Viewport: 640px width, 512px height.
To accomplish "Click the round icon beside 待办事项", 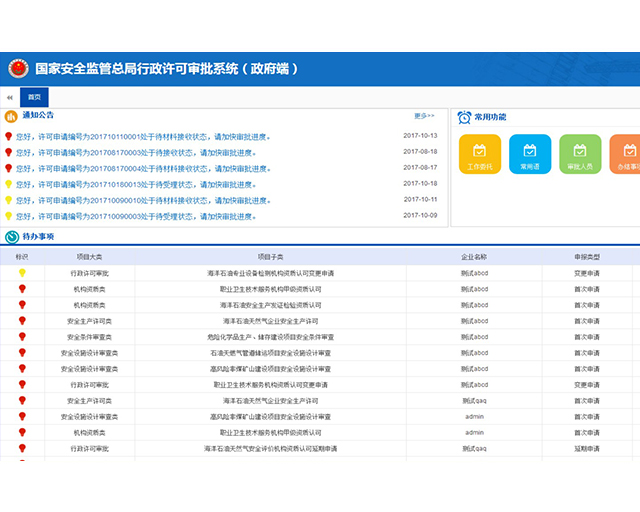I will tap(12, 237).
